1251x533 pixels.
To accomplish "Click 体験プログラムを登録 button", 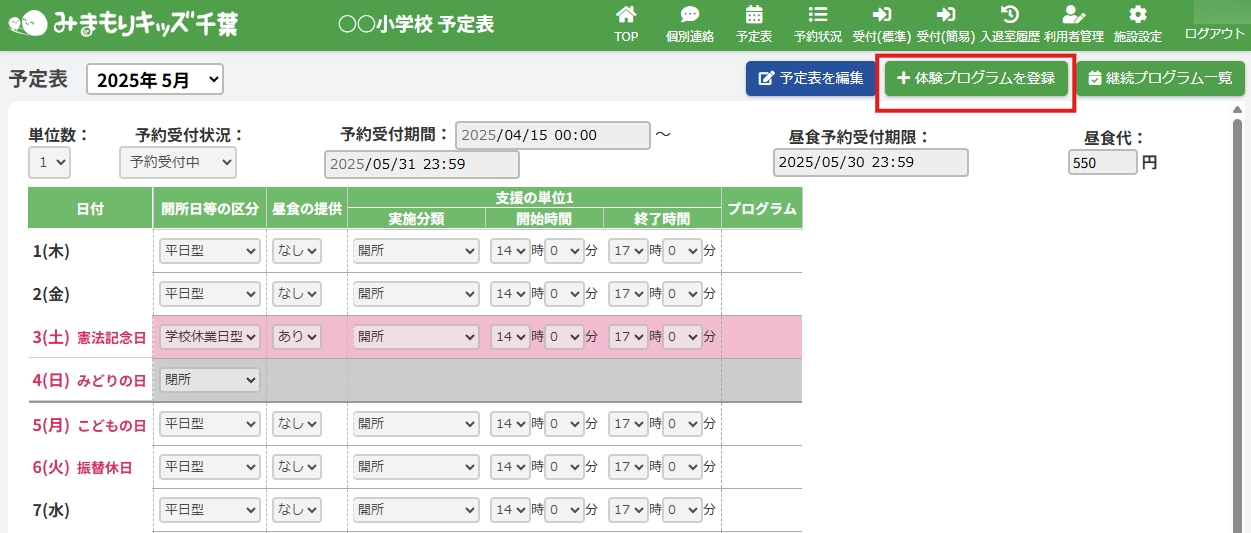I will click(x=976, y=78).
